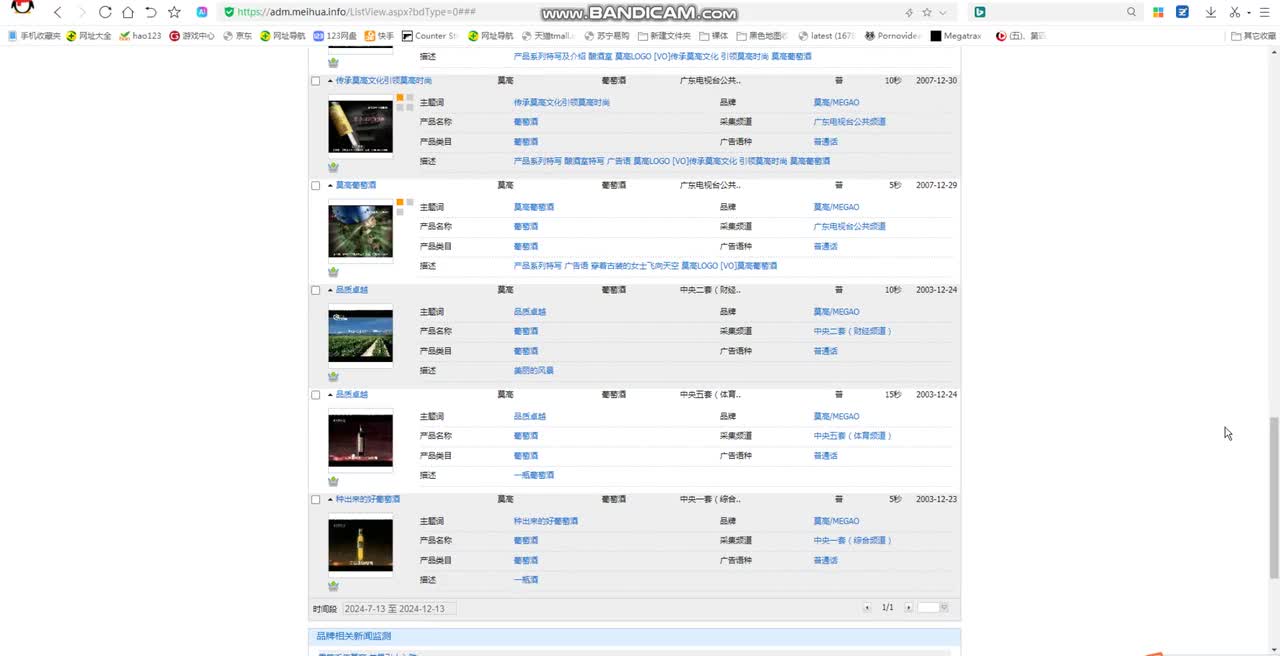
Task: Focus the browser address bar URL
Action: pyautogui.click(x=356, y=12)
